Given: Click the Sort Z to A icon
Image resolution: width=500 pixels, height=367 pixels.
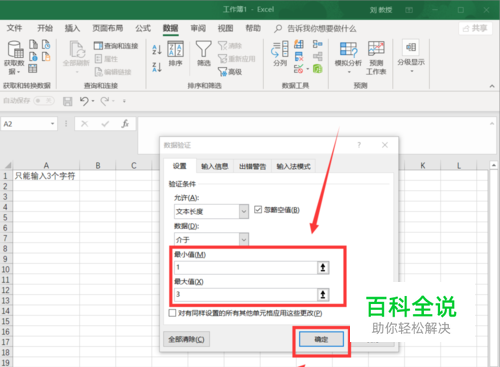Looking at the screenshot, I should tap(157, 67).
